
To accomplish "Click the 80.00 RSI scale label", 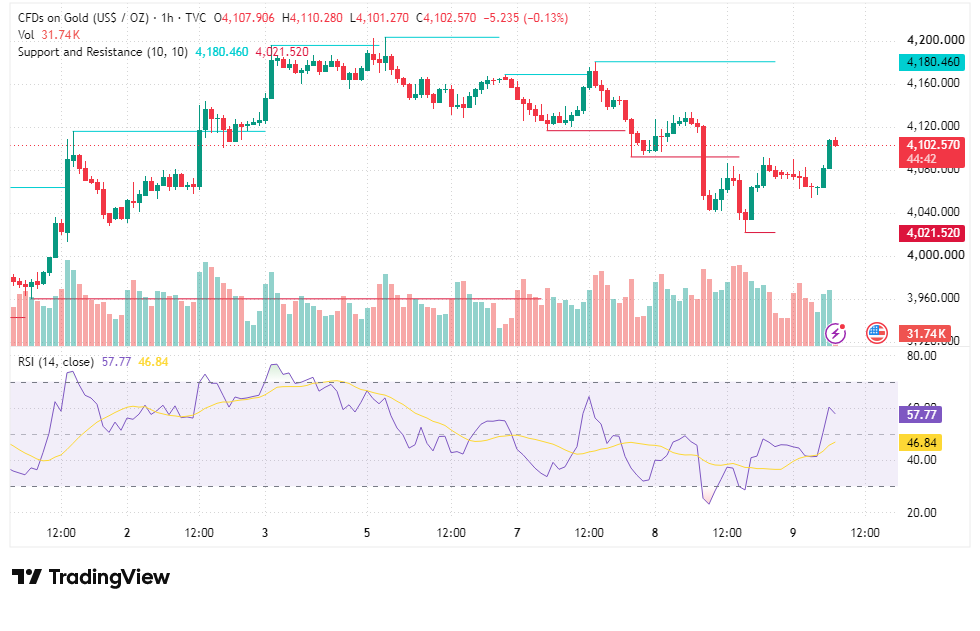I will click(921, 356).
